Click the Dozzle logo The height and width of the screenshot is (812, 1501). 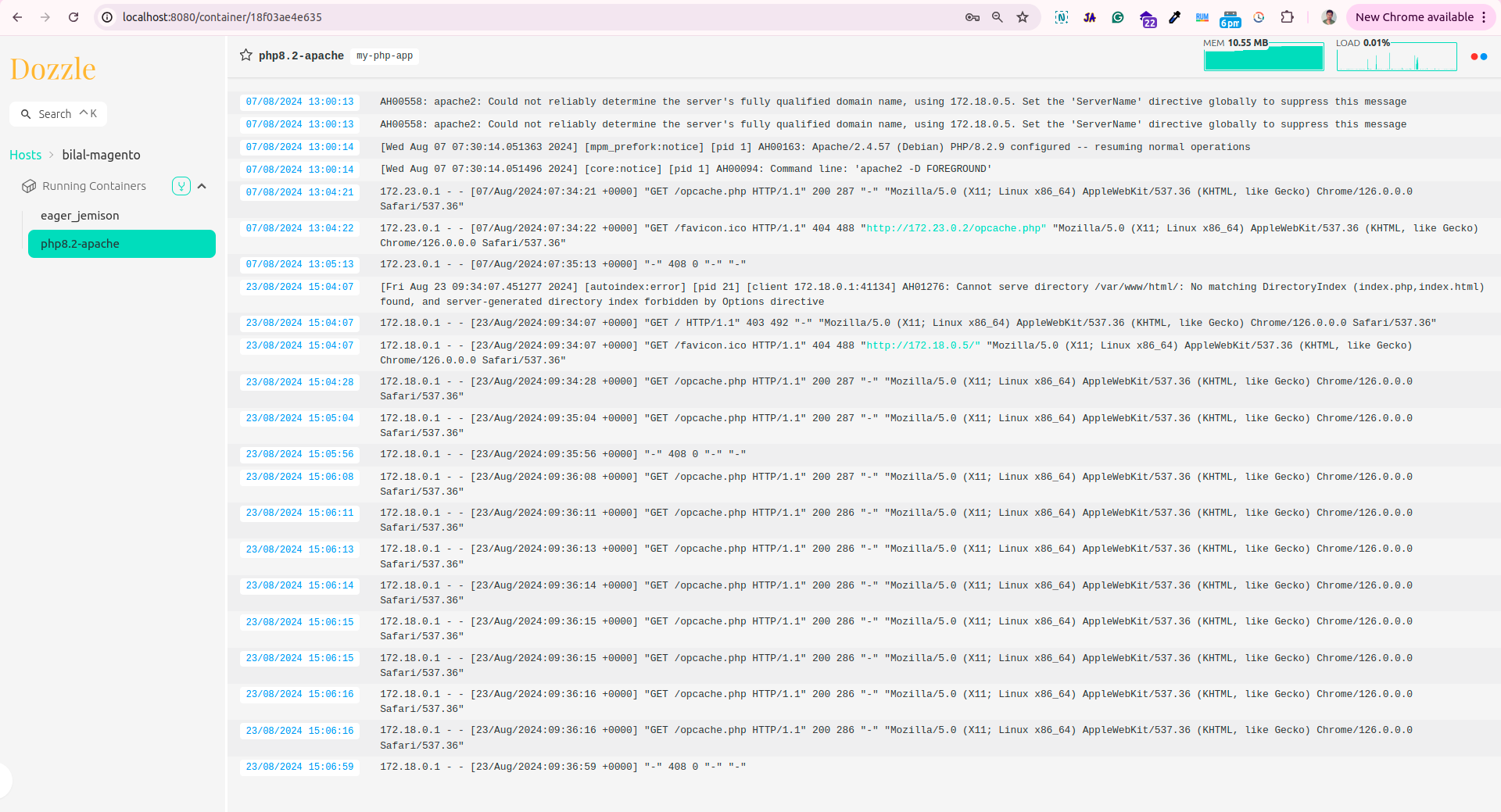pyautogui.click(x=52, y=70)
